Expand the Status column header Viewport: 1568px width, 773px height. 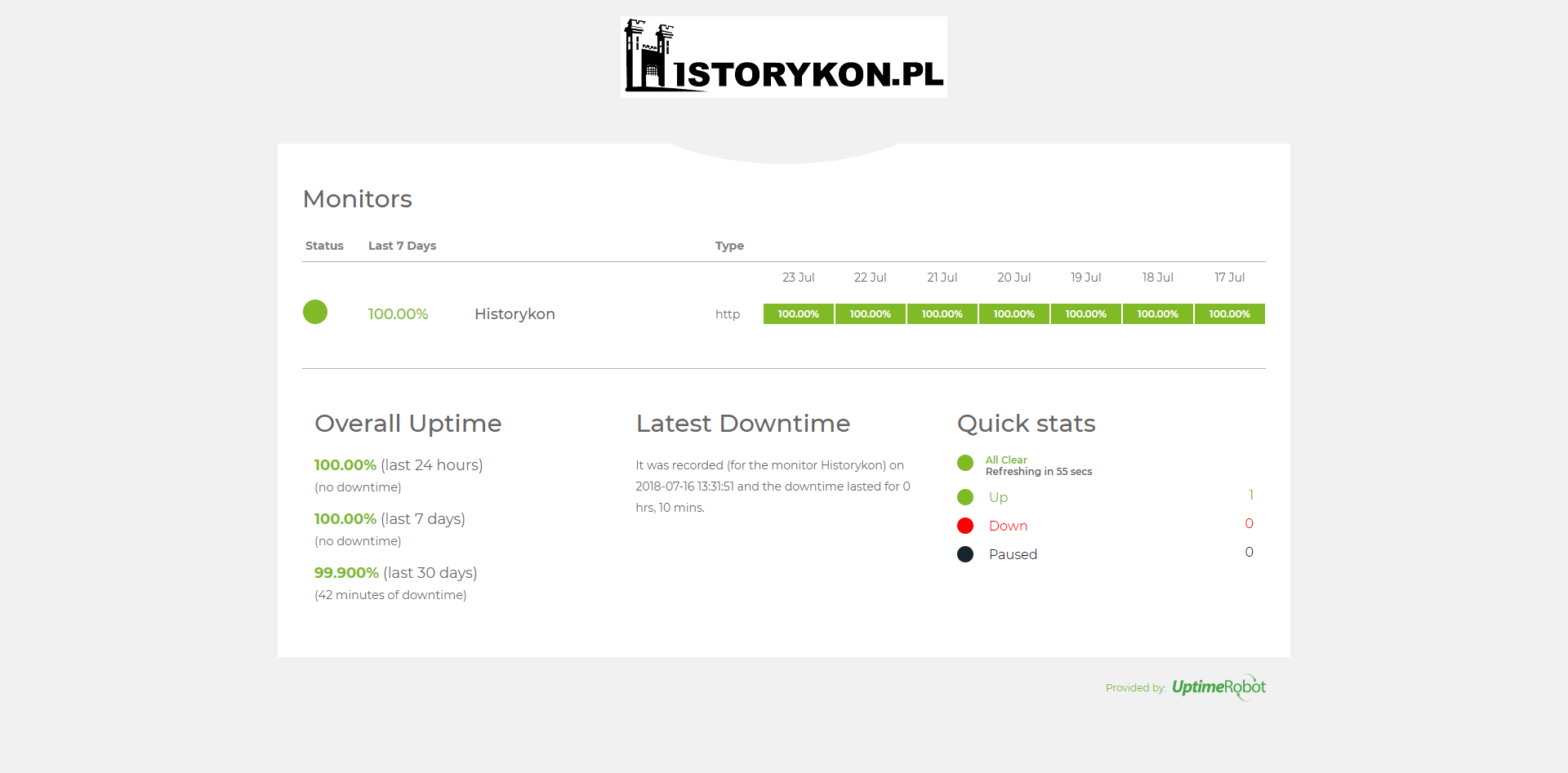tap(323, 246)
